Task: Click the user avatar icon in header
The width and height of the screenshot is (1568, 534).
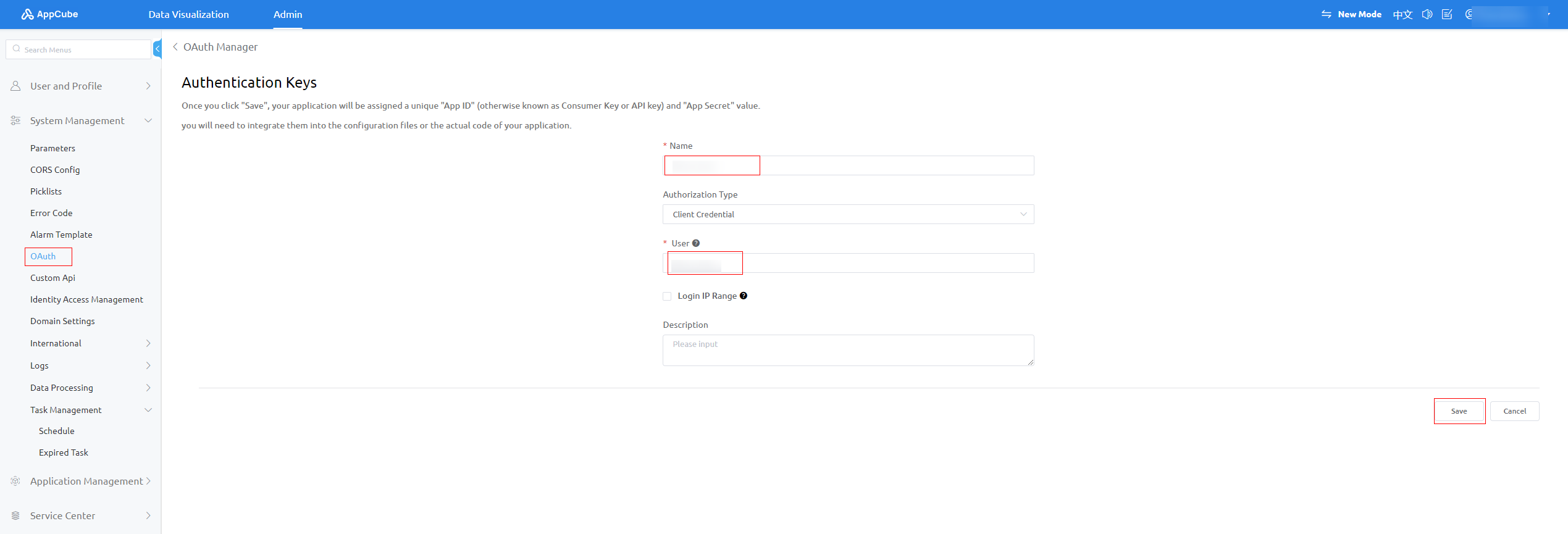Action: pos(1469,14)
